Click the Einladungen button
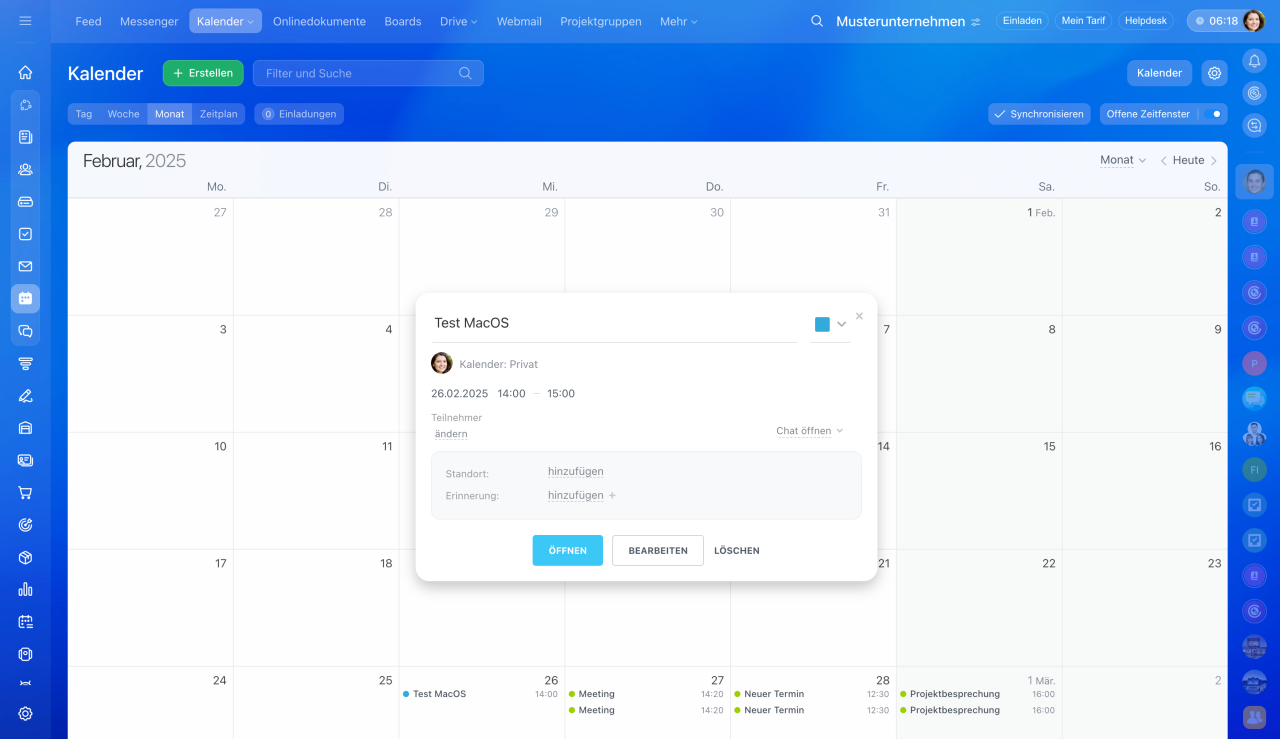Screen dimensions: 1280x739 pos(299,114)
